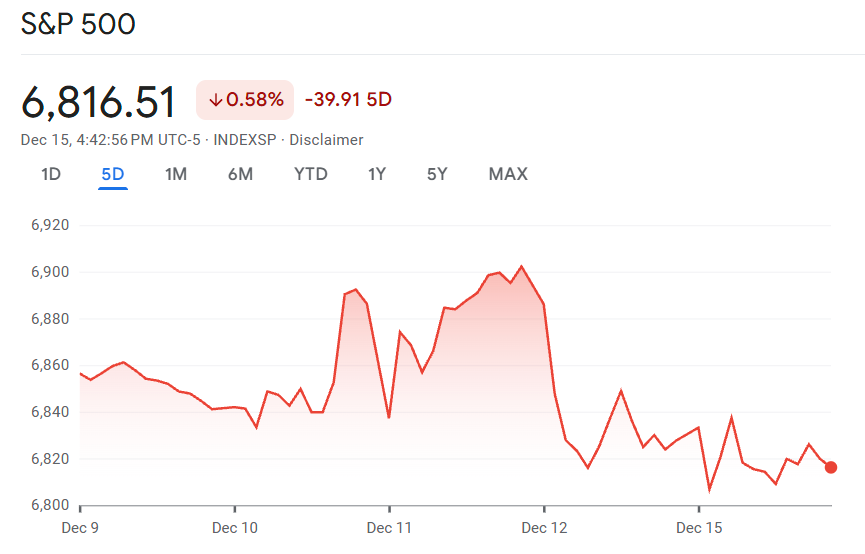The image size is (865, 554).
Task: Click the 6,920 y-axis label
Action: 49,226
